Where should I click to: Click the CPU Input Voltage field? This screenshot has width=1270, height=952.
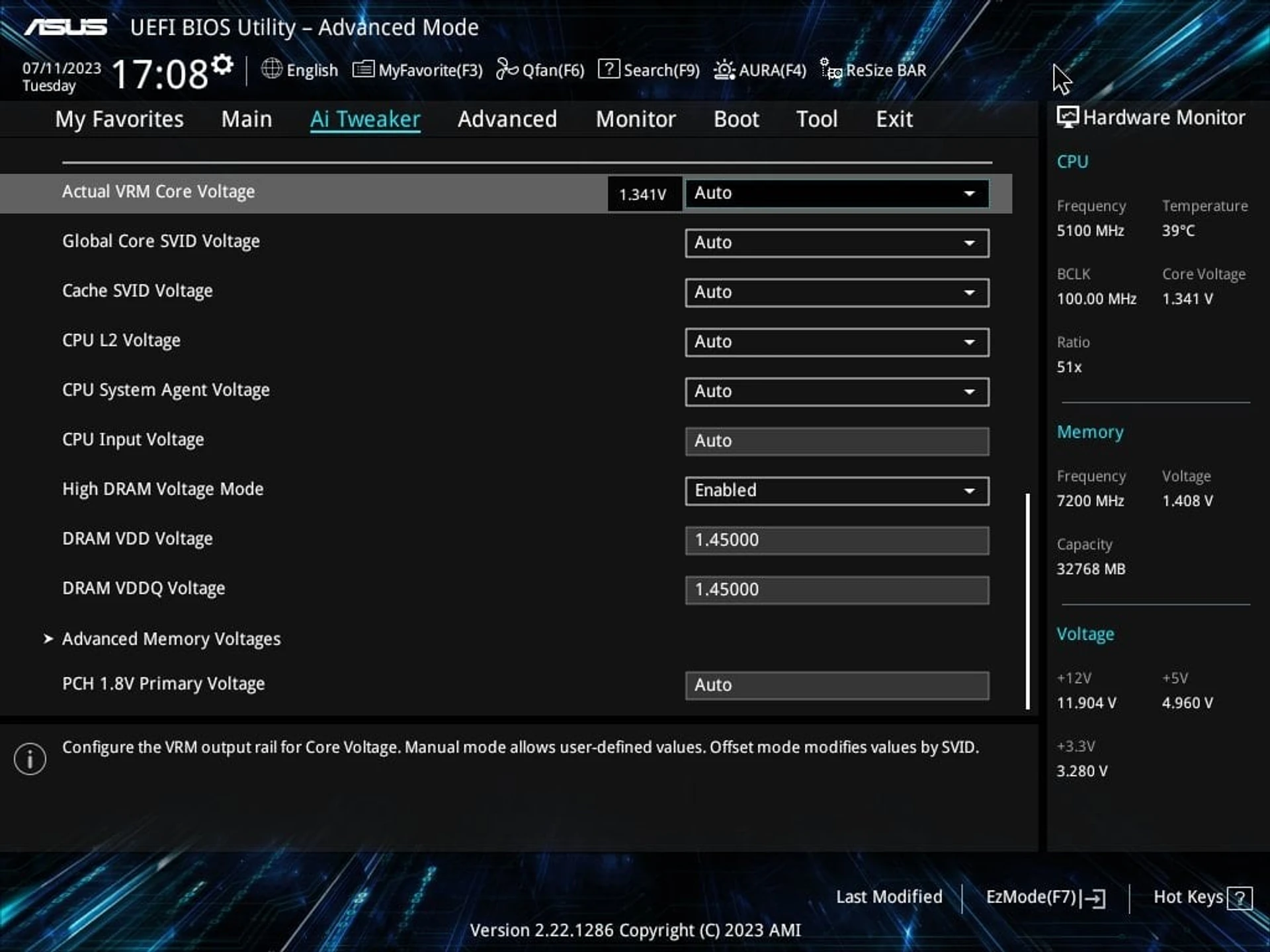(837, 441)
